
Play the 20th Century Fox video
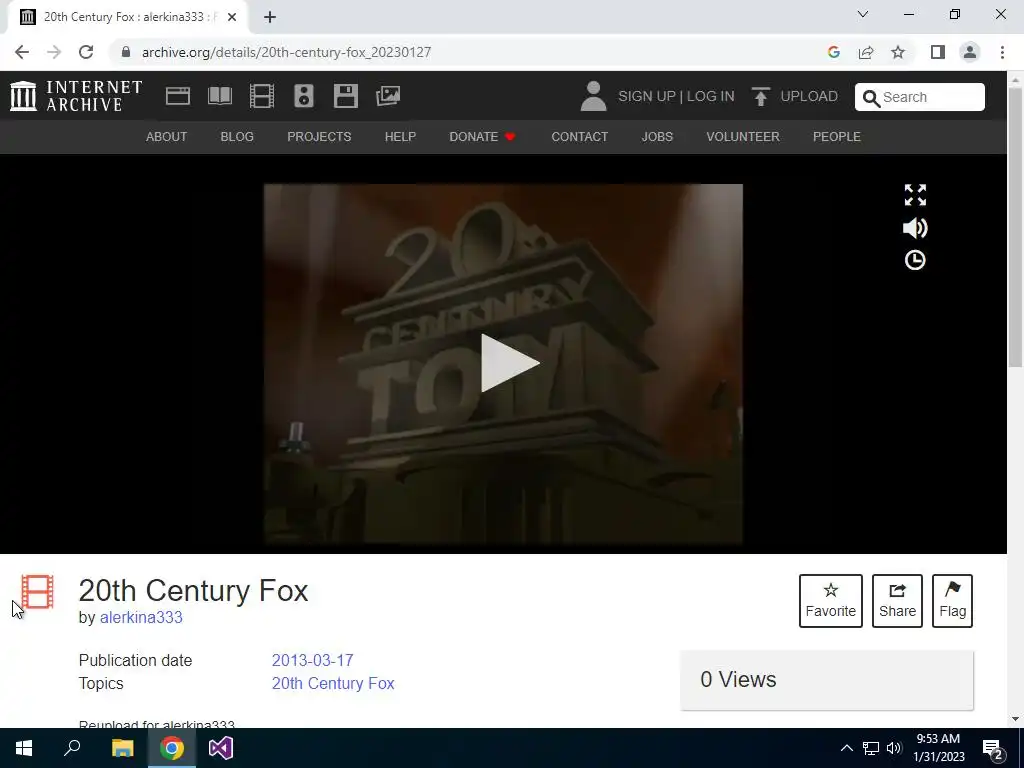509,363
